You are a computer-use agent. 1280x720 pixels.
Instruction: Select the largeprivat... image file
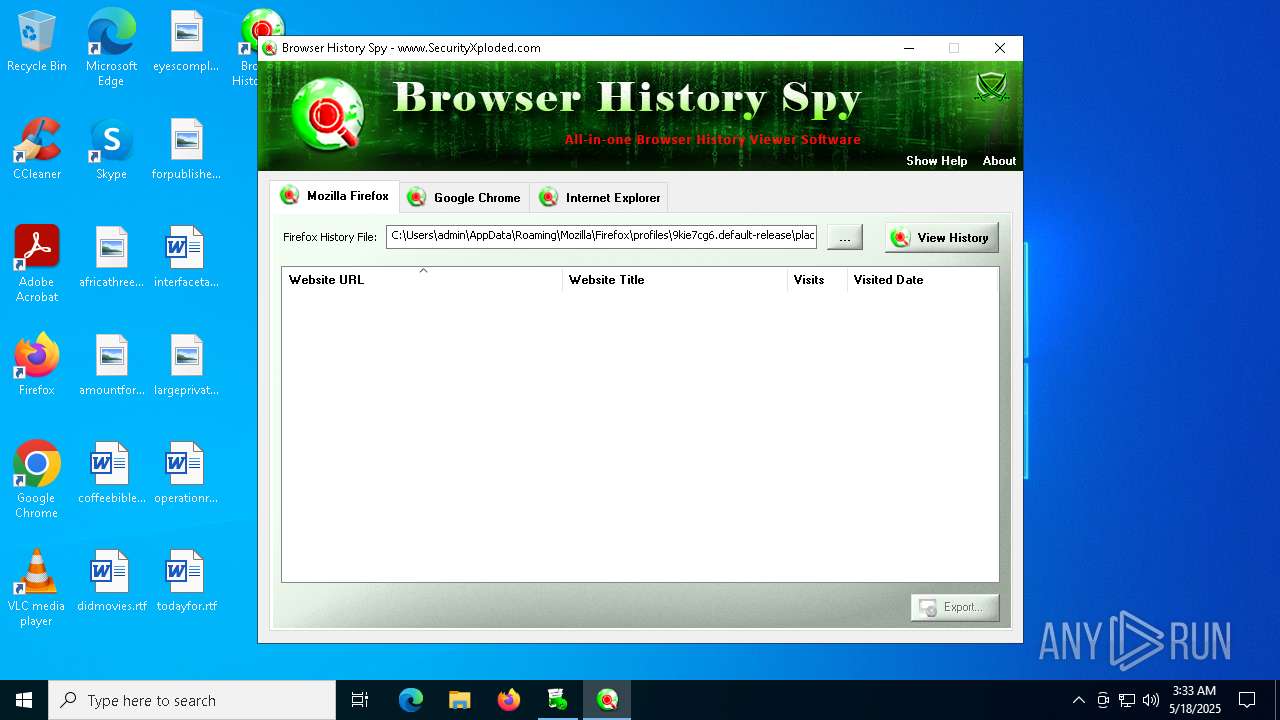point(186,365)
